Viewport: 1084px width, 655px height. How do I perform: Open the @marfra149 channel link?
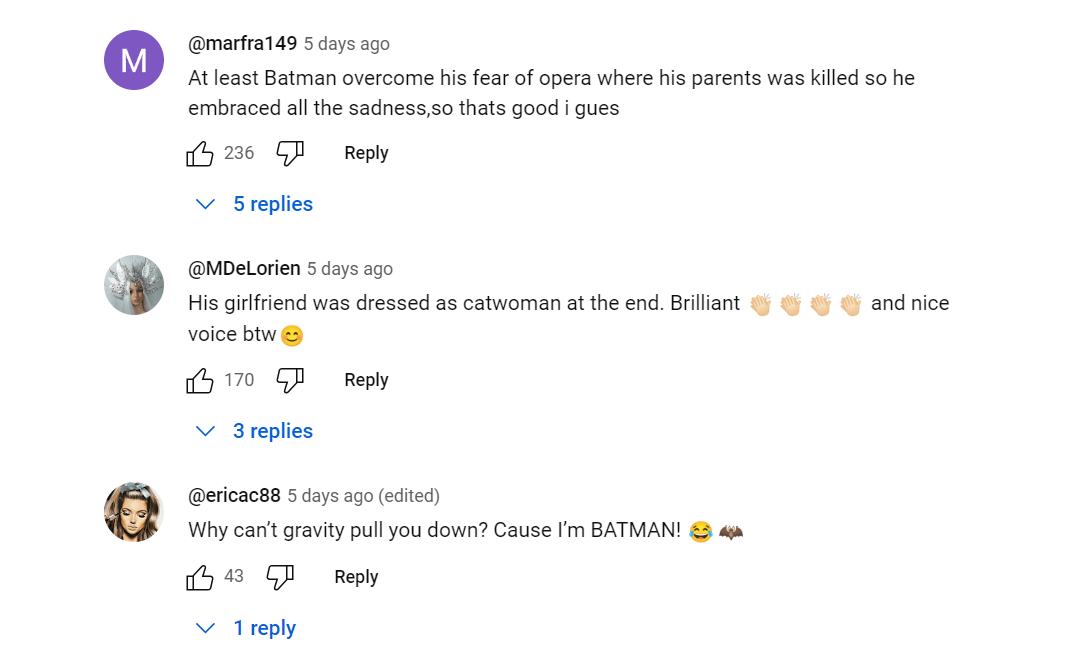coord(243,44)
